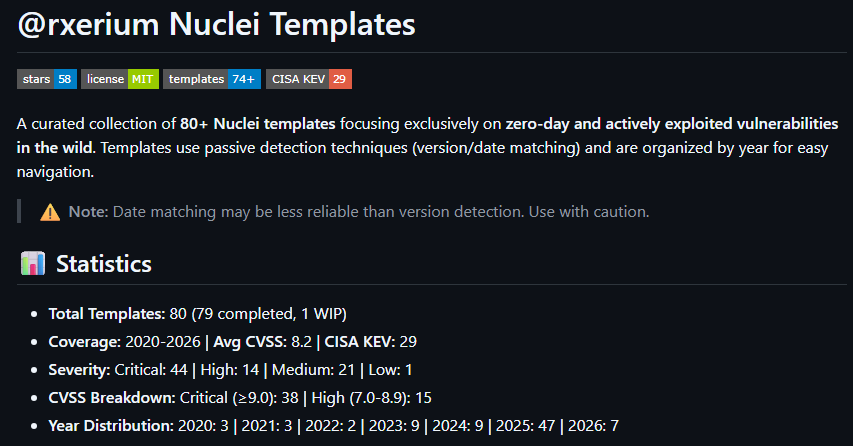Click the bar chart icon beside Statistics
Image resolution: width=853 pixels, height=446 pixels.
[x=33, y=264]
